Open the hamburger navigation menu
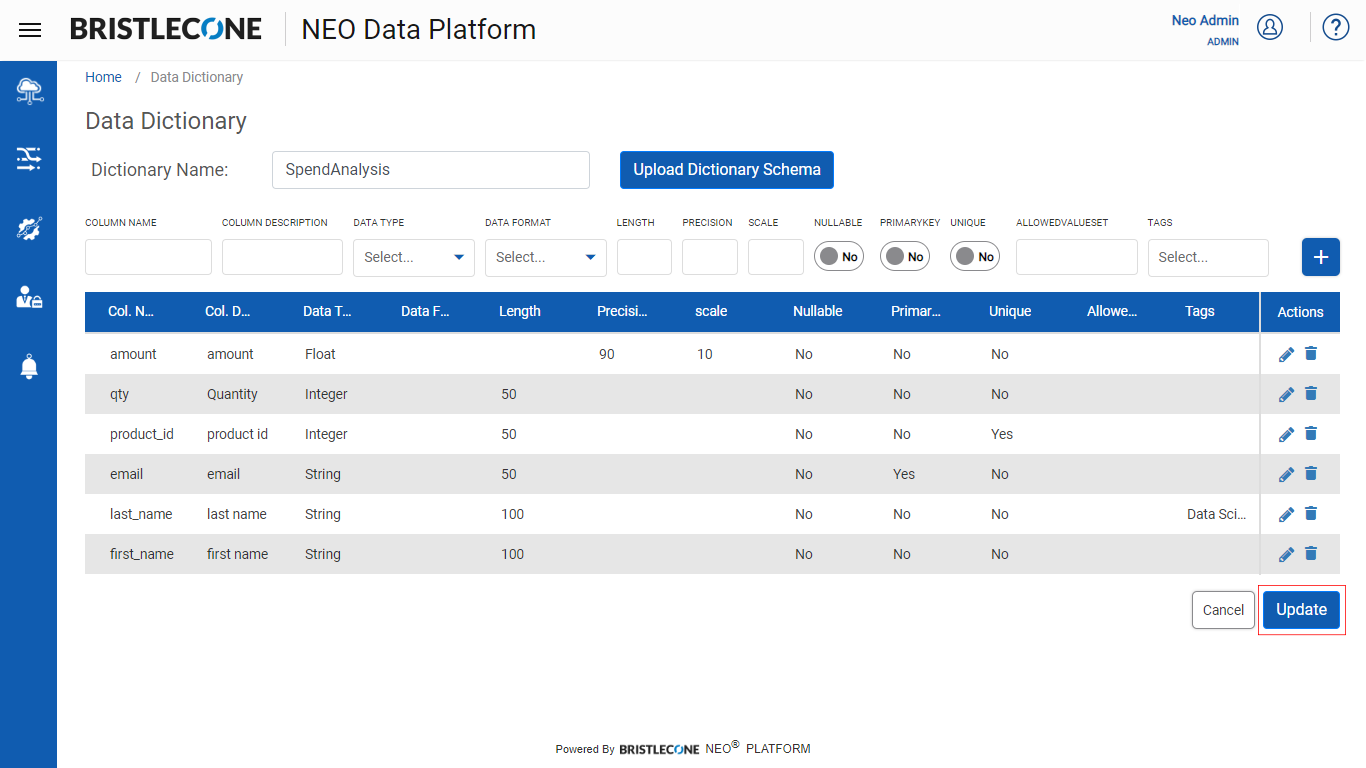This screenshot has height=768, width=1366. point(30,30)
